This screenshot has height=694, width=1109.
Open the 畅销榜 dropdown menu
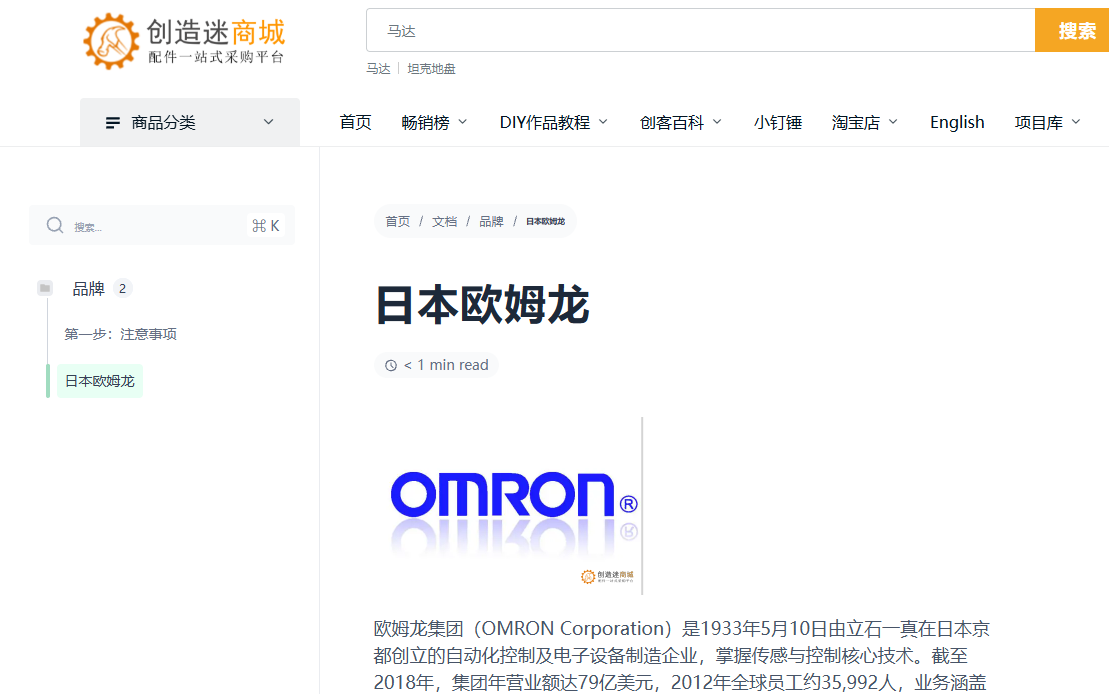[434, 123]
